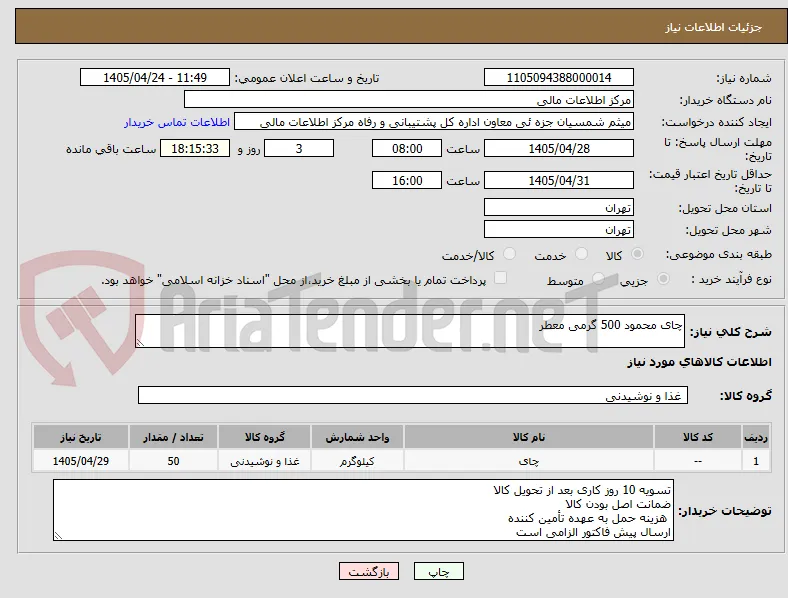
Task: Select the جزیی purchase type radio
Action: click(663, 278)
